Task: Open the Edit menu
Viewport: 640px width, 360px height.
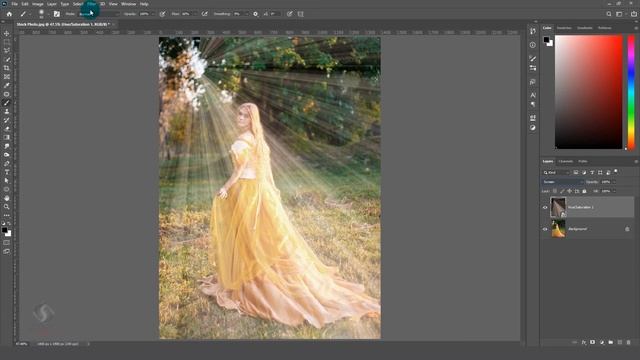Action: 25,4
